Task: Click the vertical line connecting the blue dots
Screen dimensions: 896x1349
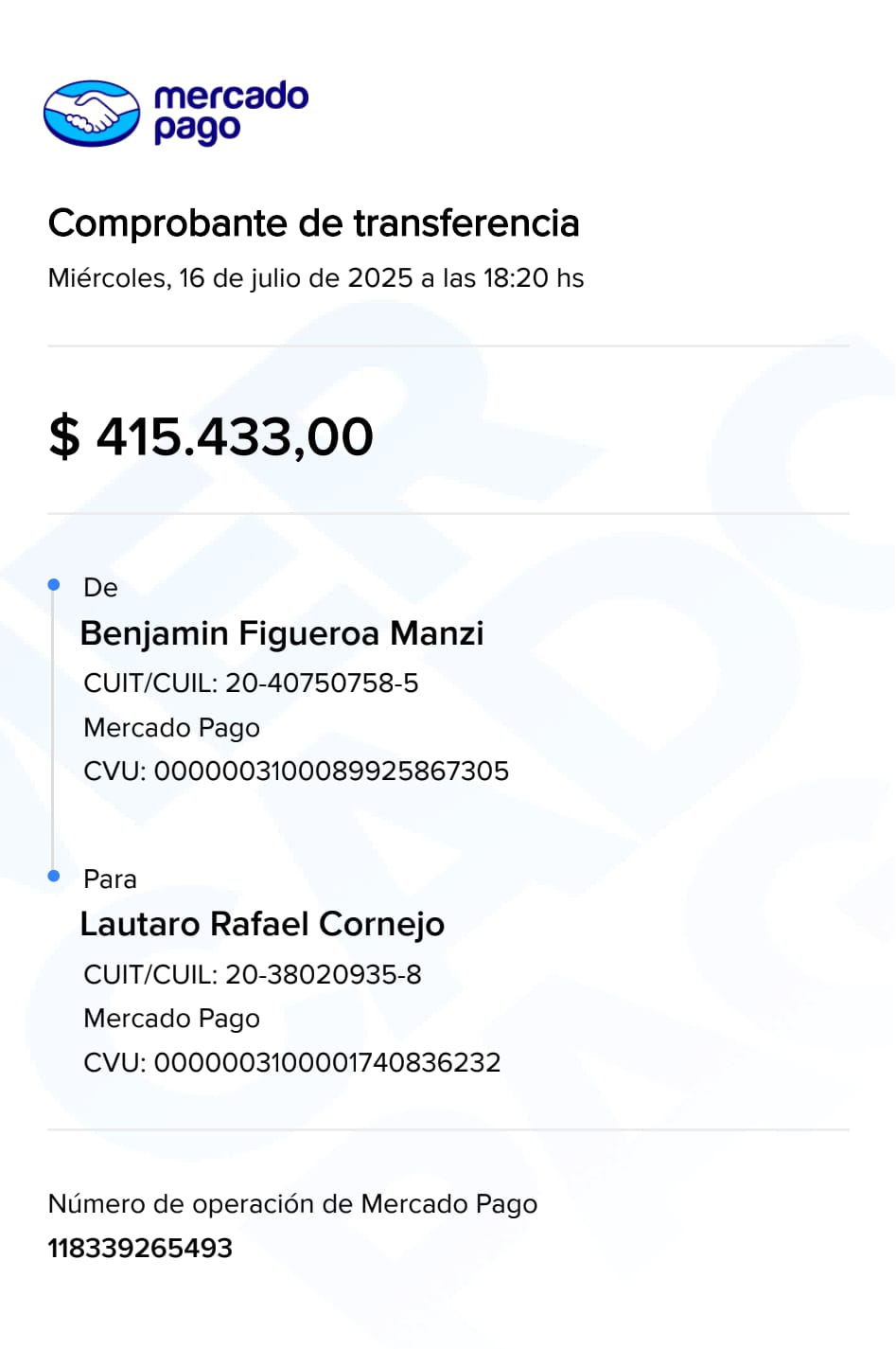Action: [x=53, y=731]
